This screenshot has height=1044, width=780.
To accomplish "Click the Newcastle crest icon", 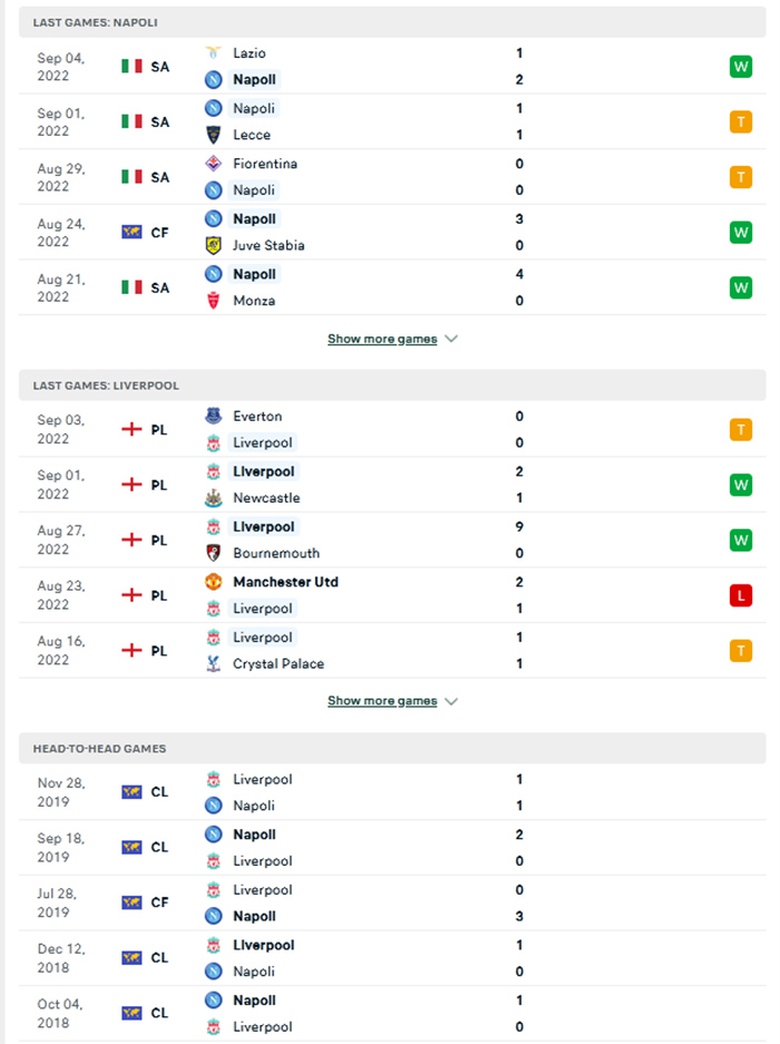I will point(213,498).
